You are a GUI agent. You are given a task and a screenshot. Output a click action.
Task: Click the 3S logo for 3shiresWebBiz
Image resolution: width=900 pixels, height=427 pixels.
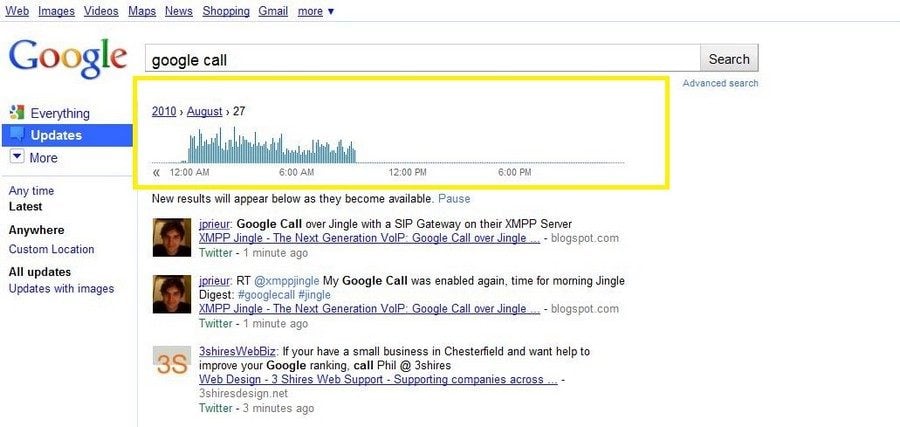pos(169,363)
